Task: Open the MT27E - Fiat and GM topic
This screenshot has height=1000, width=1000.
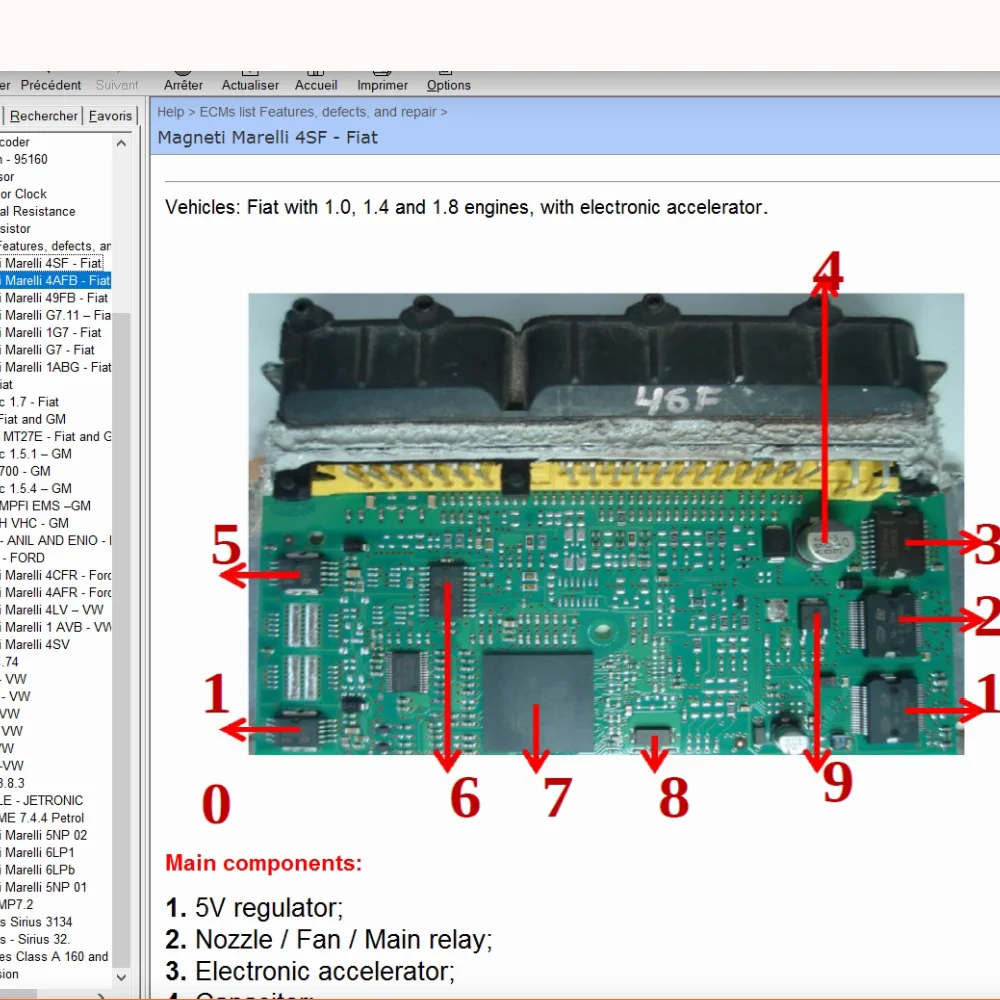Action: click(55, 436)
